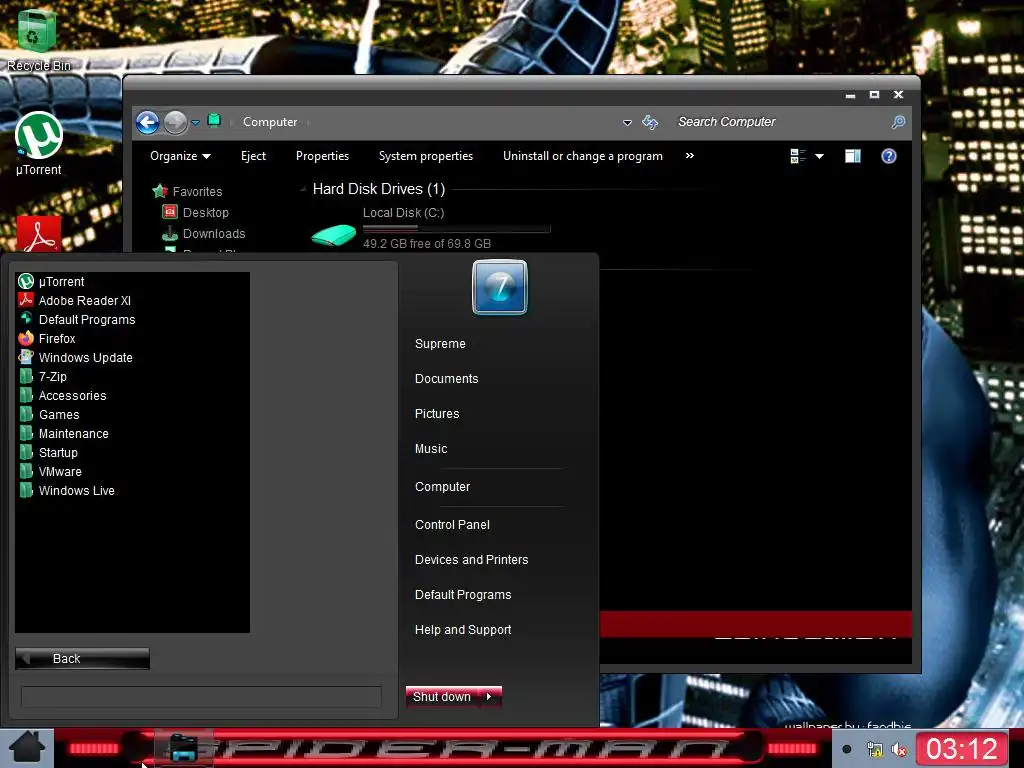This screenshot has height=768, width=1024.
Task: Change the view with the views icon
Action: click(x=798, y=156)
